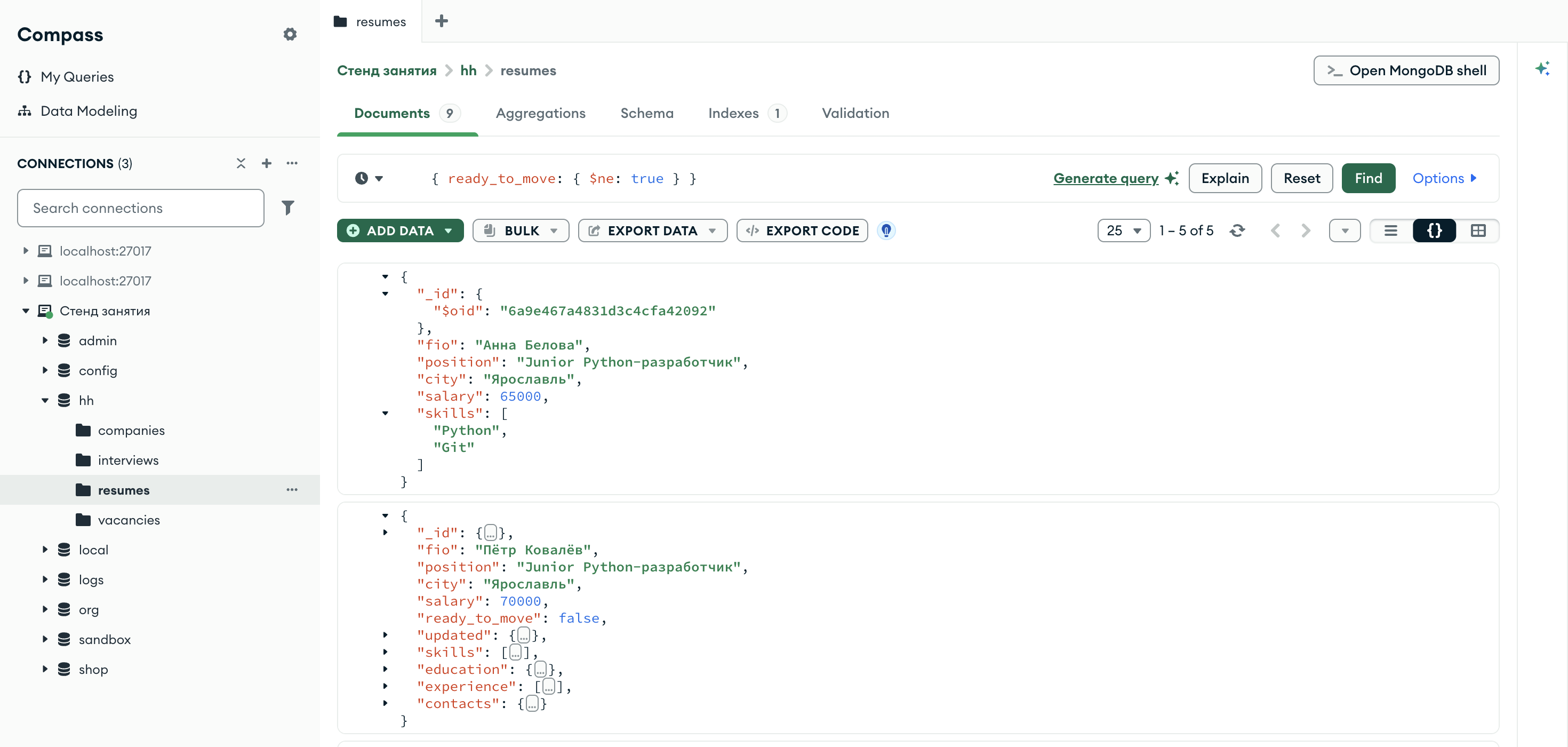Image resolution: width=1568 pixels, height=747 pixels.
Task: Go to next page arrow
Action: pyautogui.click(x=1306, y=231)
